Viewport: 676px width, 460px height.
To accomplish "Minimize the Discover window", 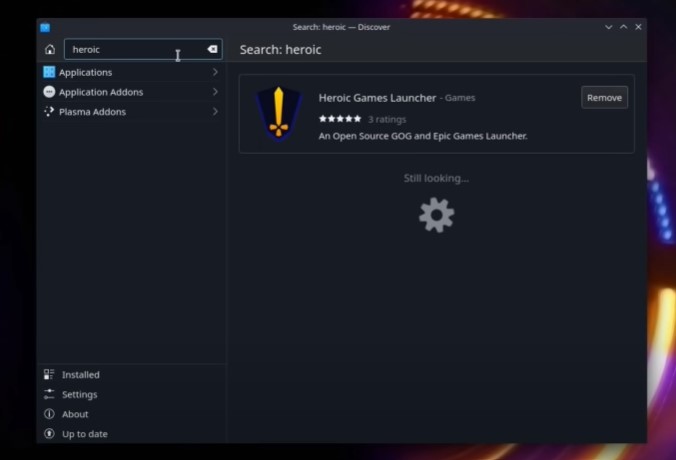I will (608, 27).
